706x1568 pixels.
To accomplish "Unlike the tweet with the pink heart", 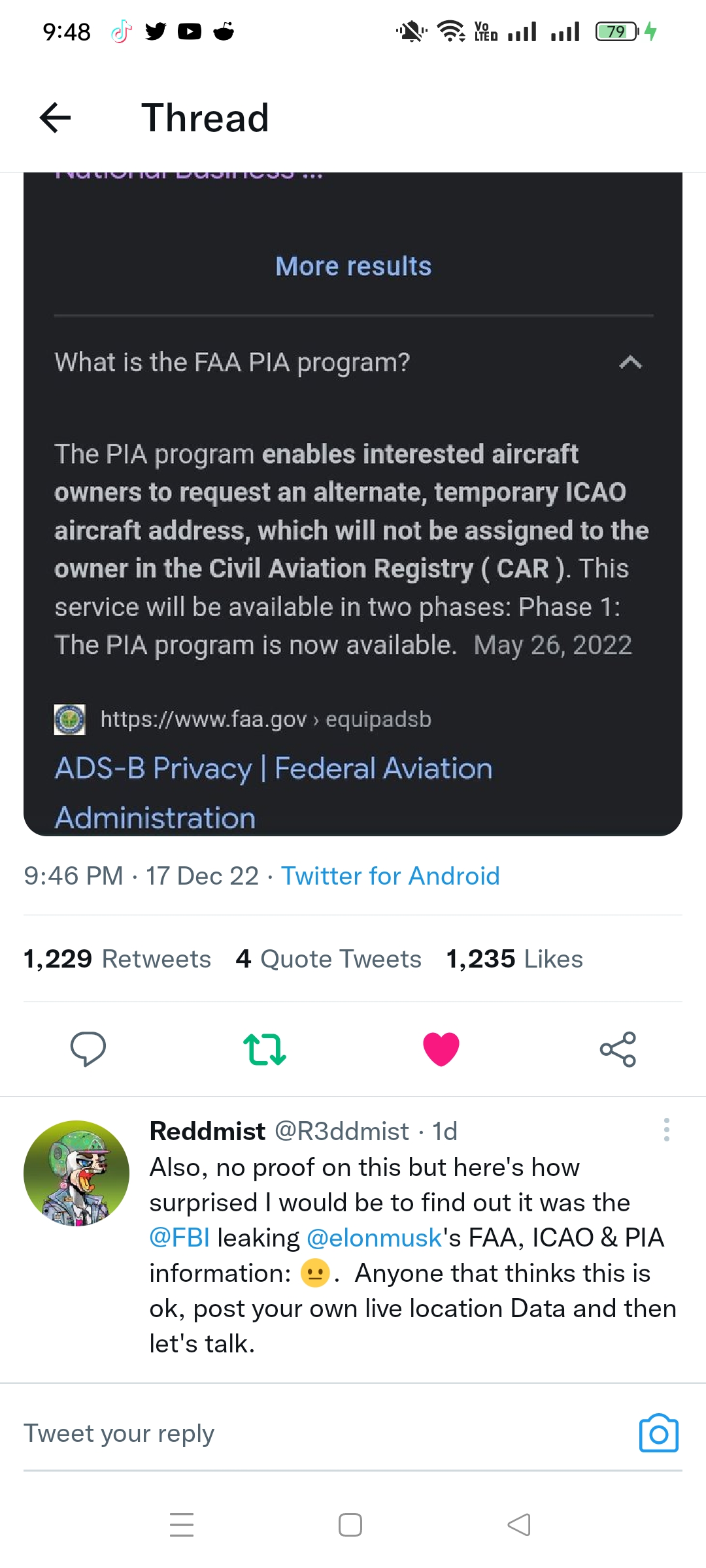I will pos(441,1049).
